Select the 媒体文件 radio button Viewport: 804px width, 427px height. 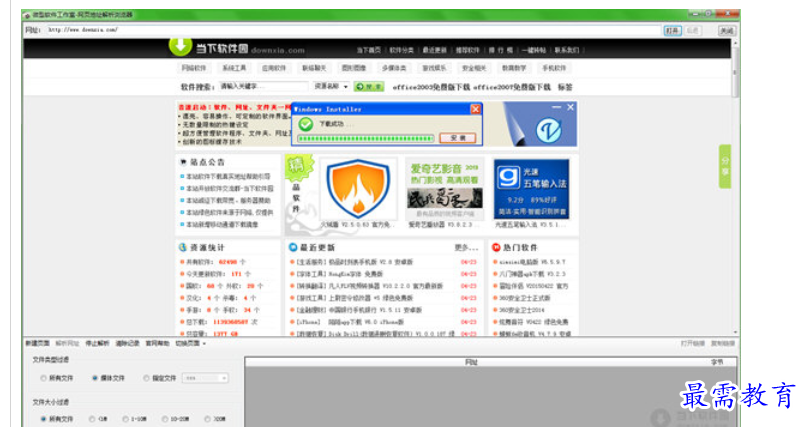pos(95,378)
